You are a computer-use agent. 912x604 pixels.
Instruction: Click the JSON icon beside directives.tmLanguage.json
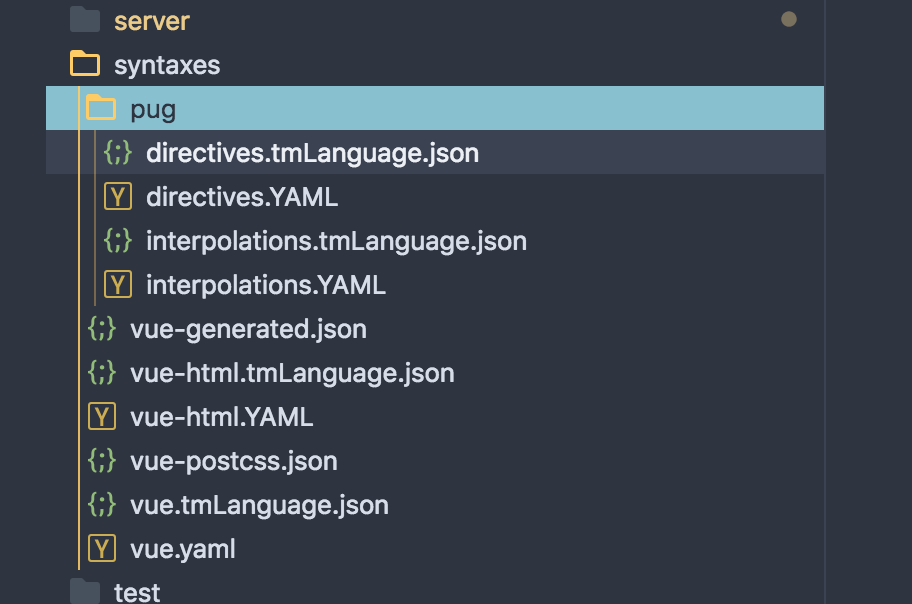click(x=118, y=153)
